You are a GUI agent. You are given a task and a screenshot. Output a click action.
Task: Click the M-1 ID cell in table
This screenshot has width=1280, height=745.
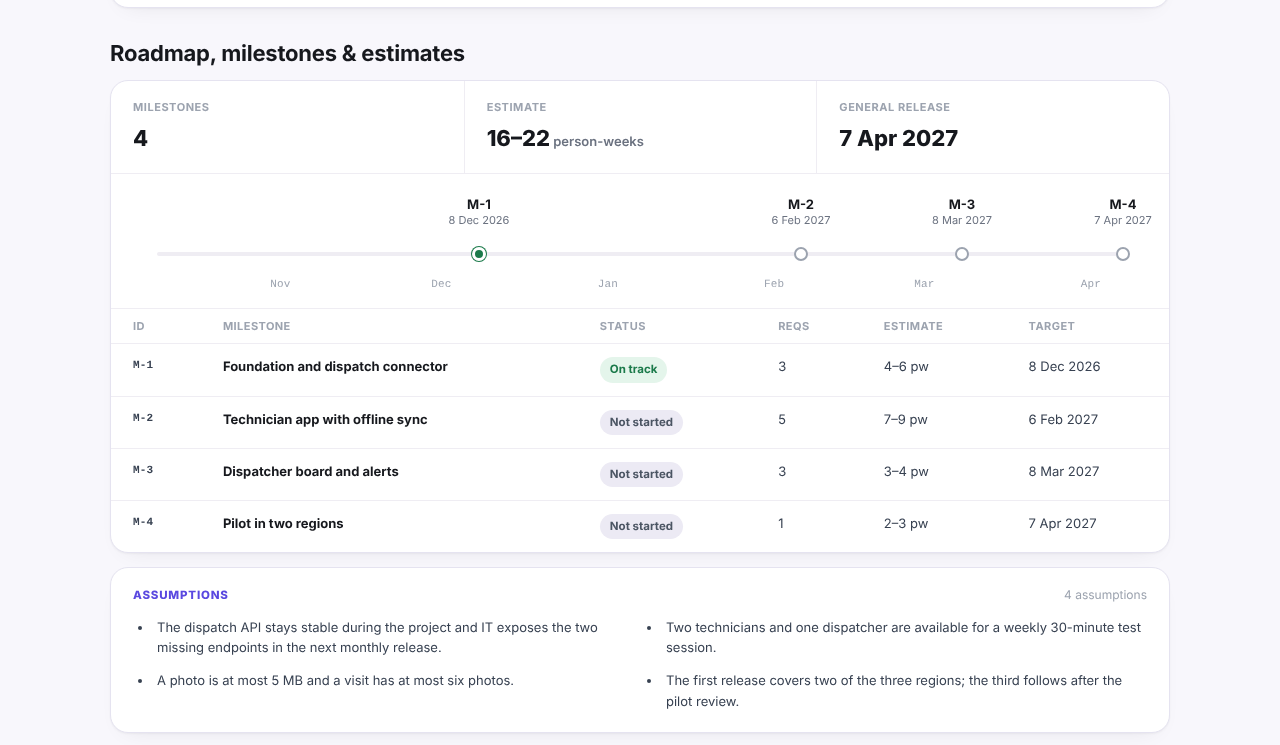point(143,365)
